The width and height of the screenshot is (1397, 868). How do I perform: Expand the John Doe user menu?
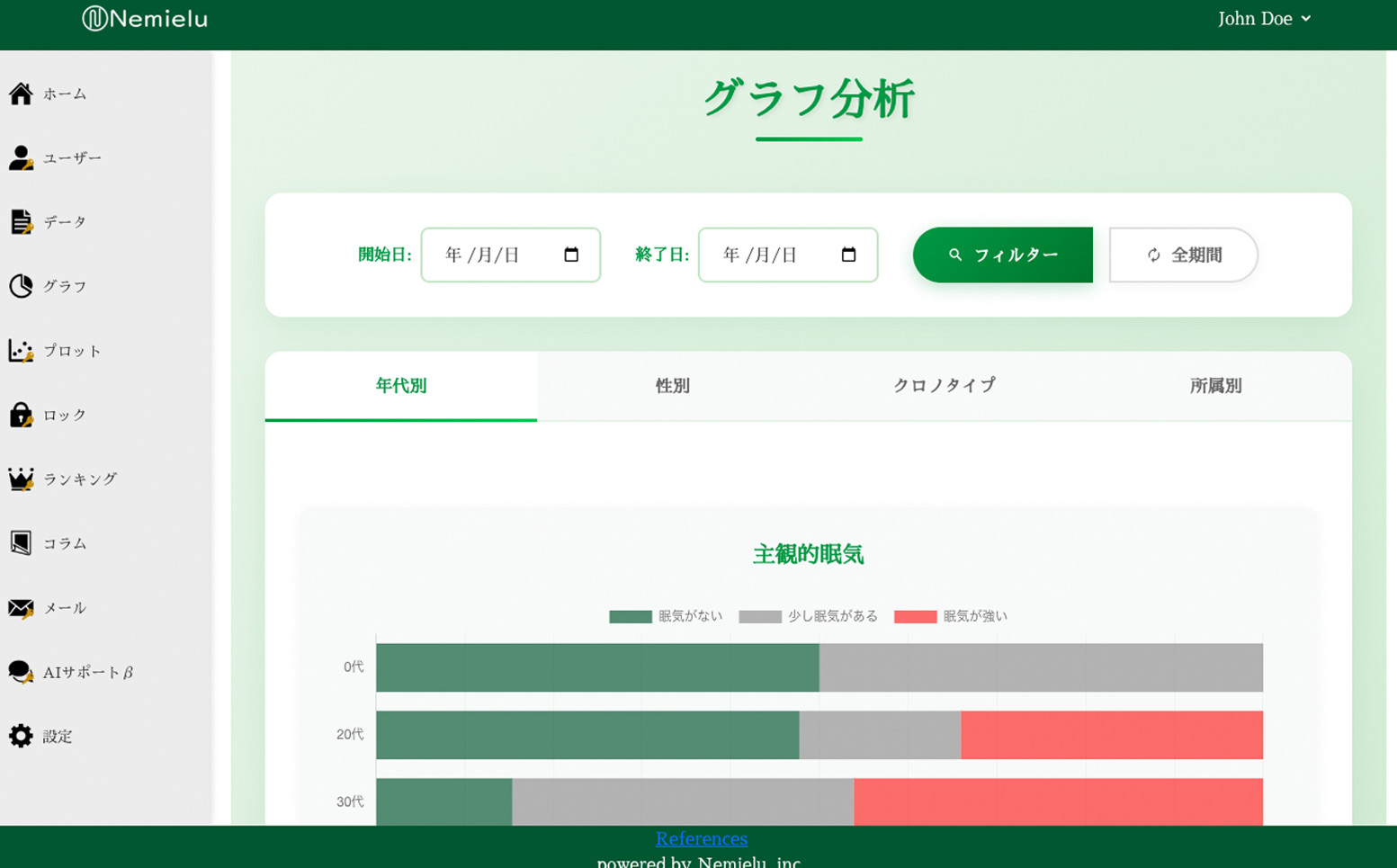tap(1264, 19)
